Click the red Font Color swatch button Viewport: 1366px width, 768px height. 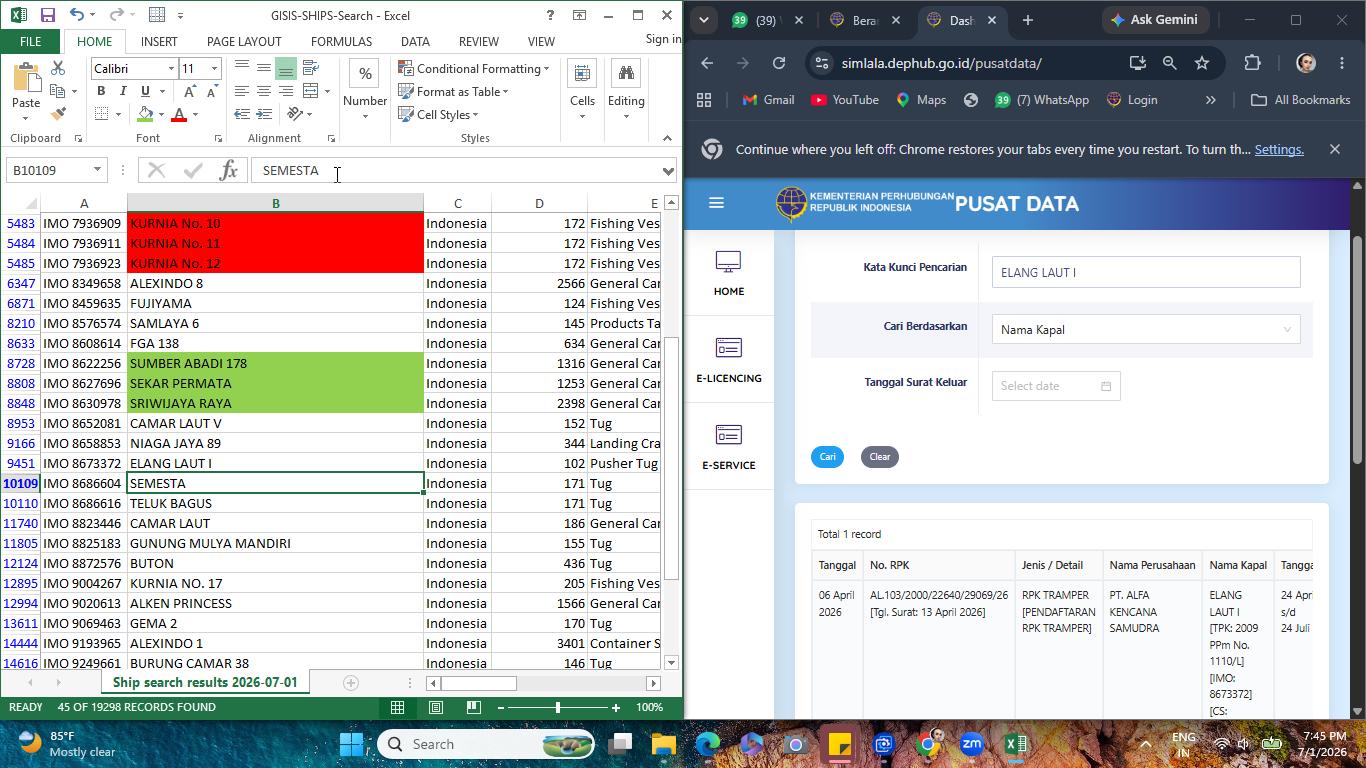tap(179, 114)
